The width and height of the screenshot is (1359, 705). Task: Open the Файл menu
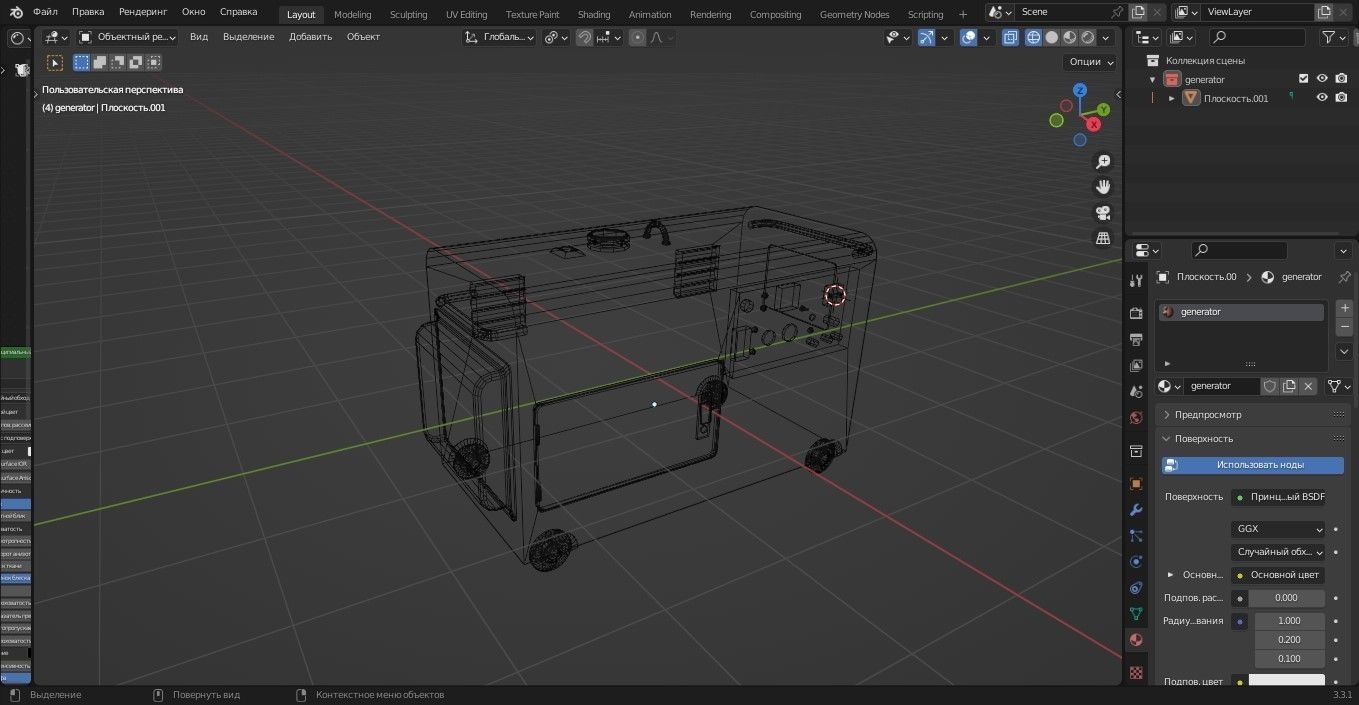point(45,12)
